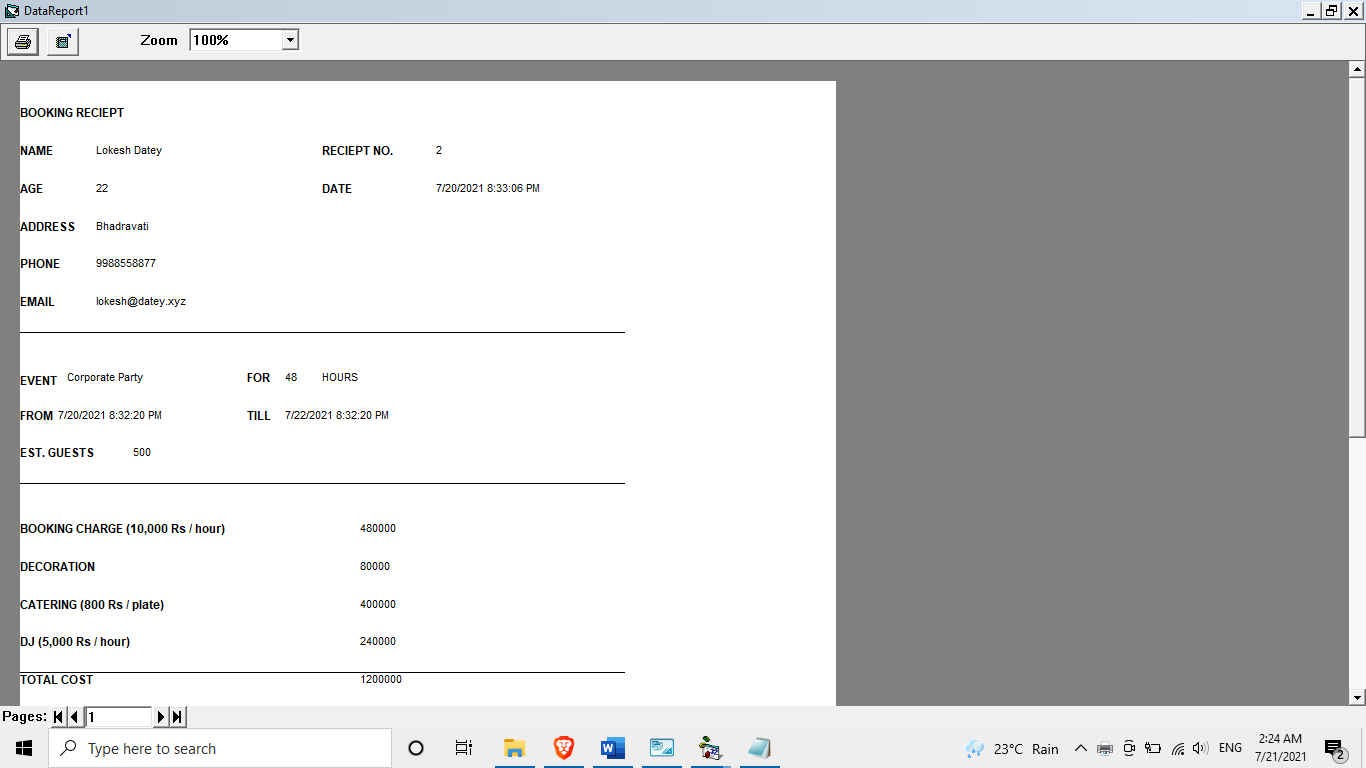This screenshot has width=1366, height=768.
Task: Click the taskbar search box
Action: (x=220, y=748)
